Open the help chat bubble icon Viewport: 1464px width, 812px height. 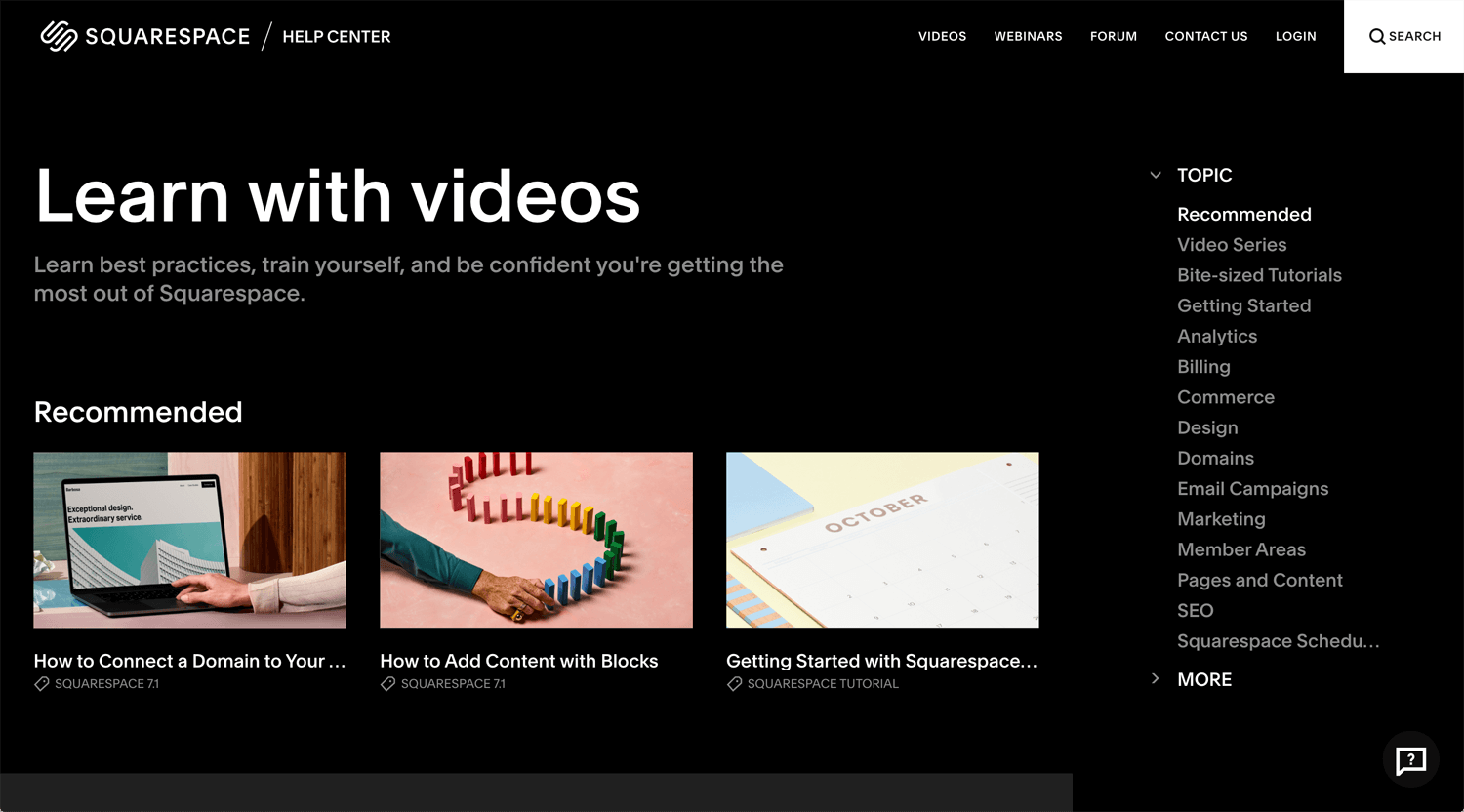click(1410, 759)
